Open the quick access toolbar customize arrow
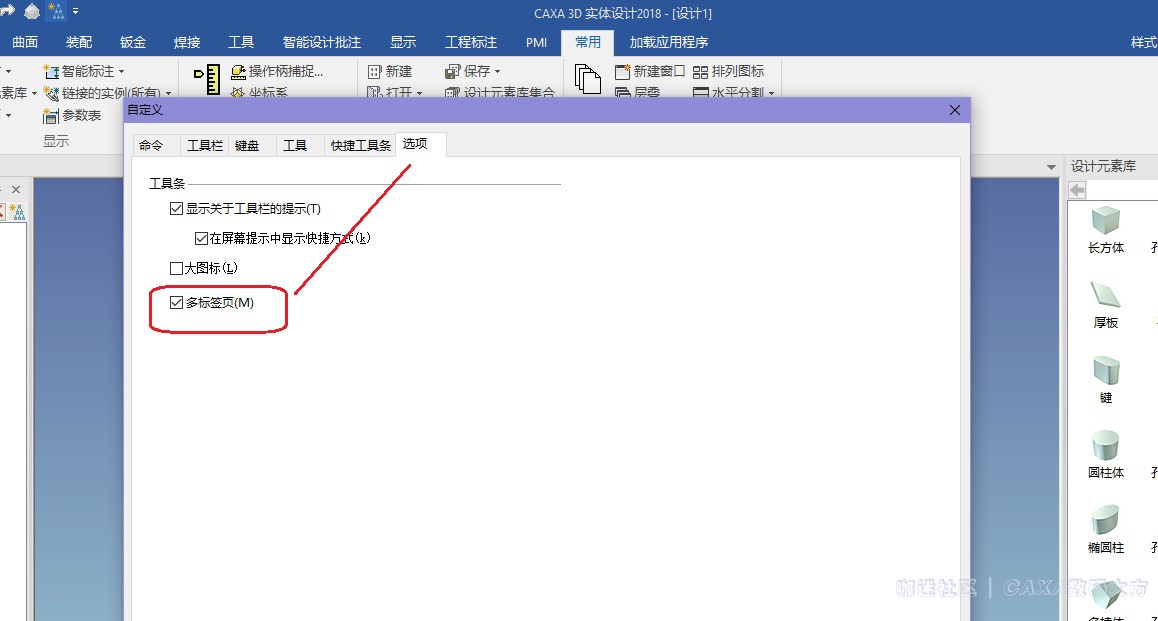Screen dimensions: 1158x621 point(75,11)
